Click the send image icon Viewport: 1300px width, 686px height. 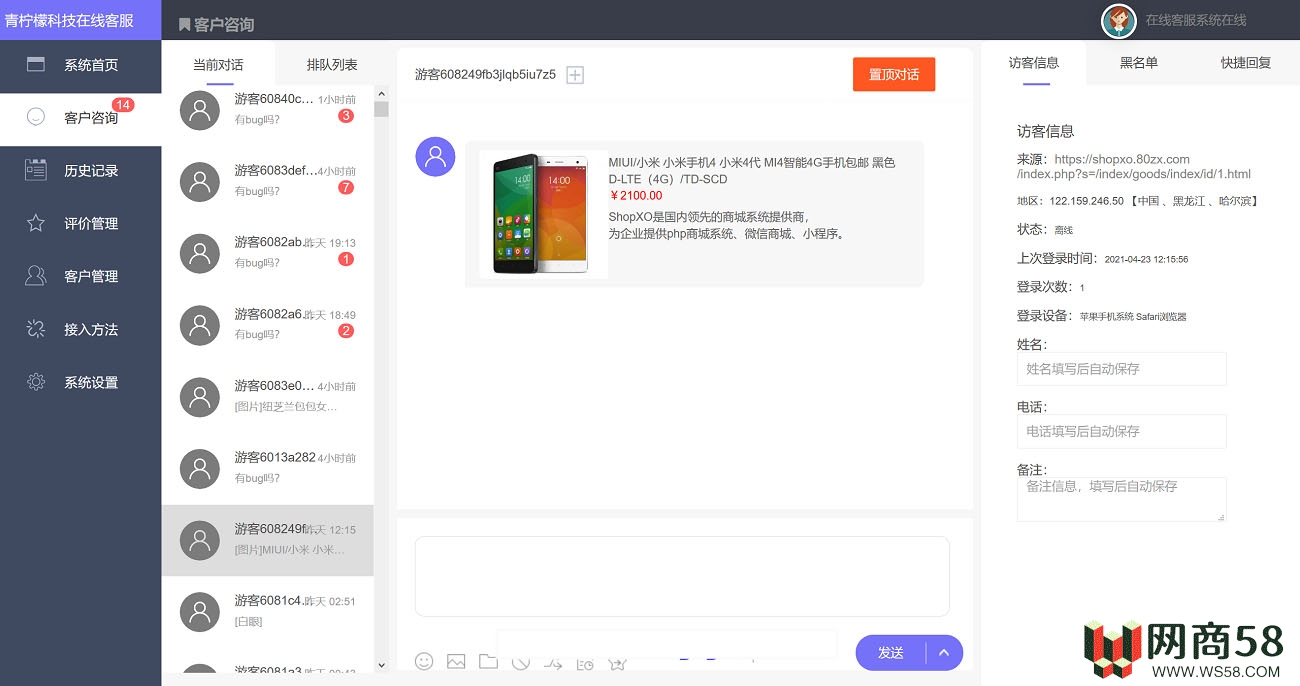tap(456, 661)
